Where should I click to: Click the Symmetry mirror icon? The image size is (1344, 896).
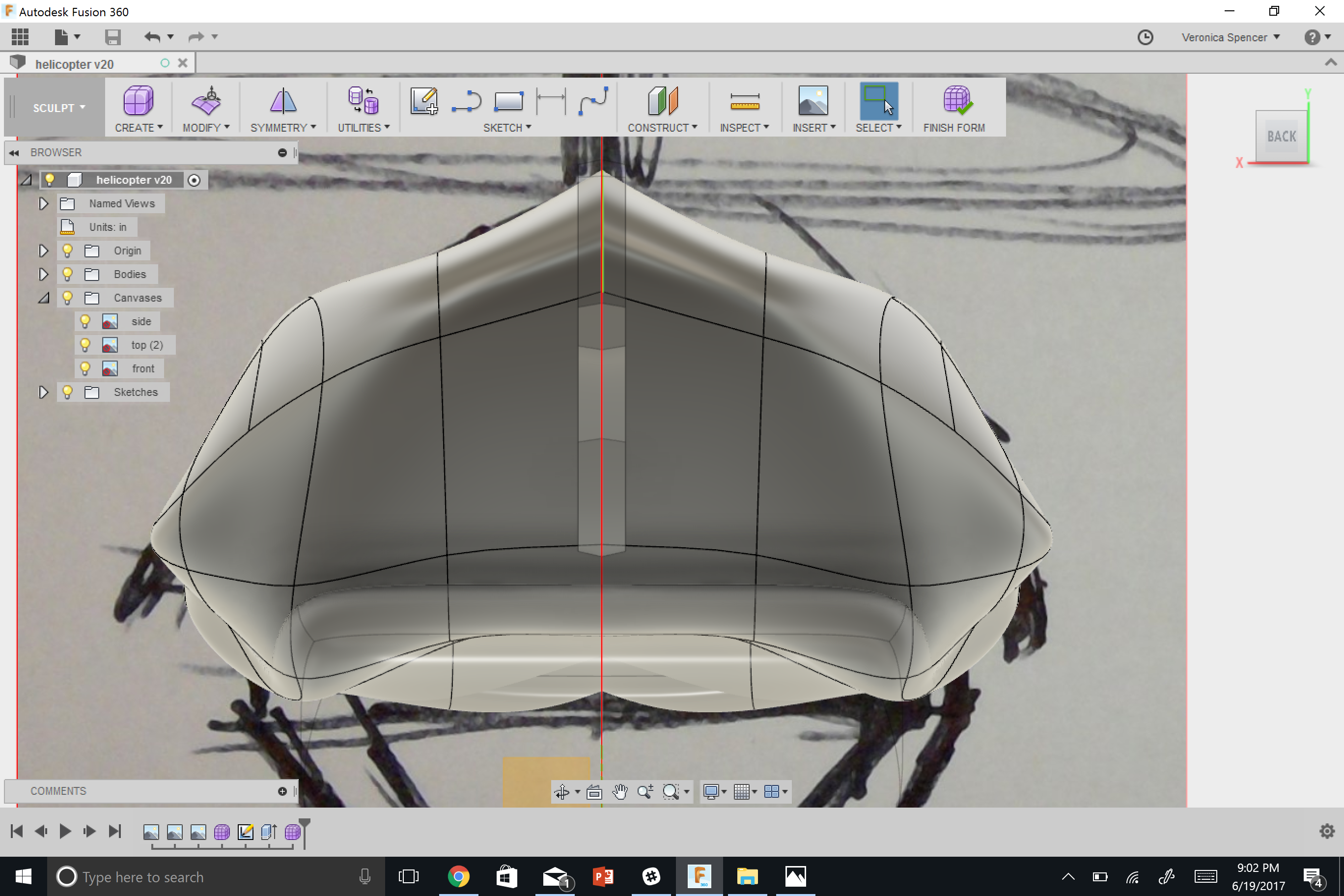283,101
